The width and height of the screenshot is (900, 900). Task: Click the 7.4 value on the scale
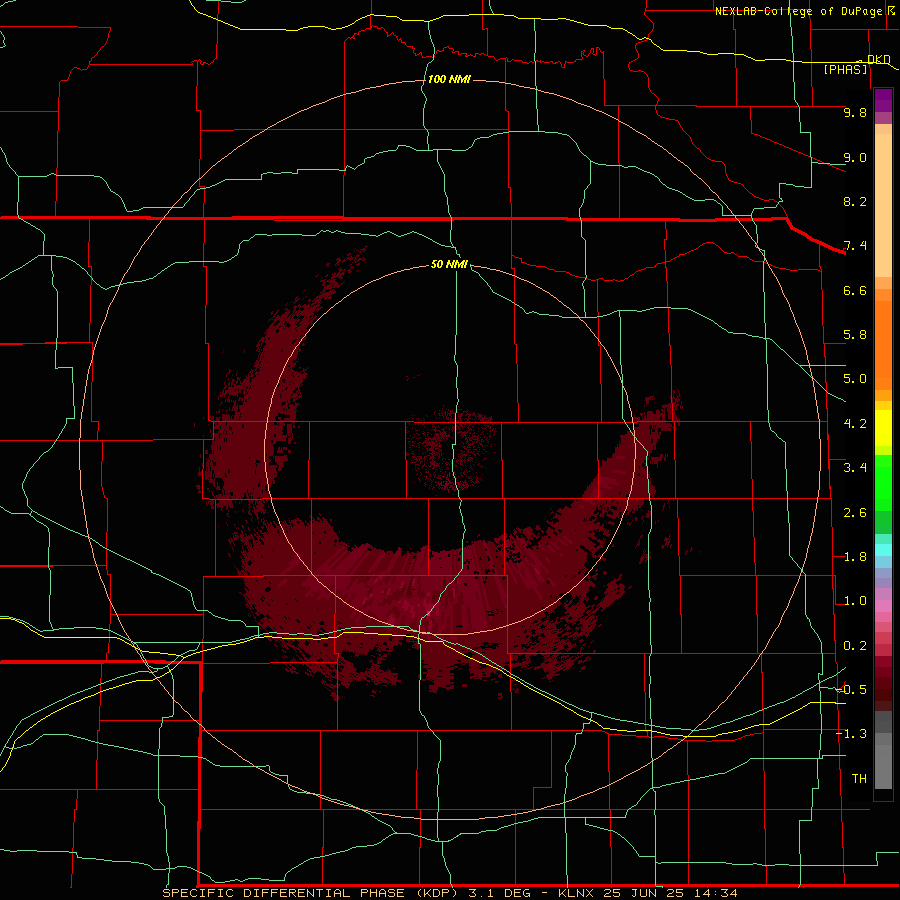pos(855,246)
